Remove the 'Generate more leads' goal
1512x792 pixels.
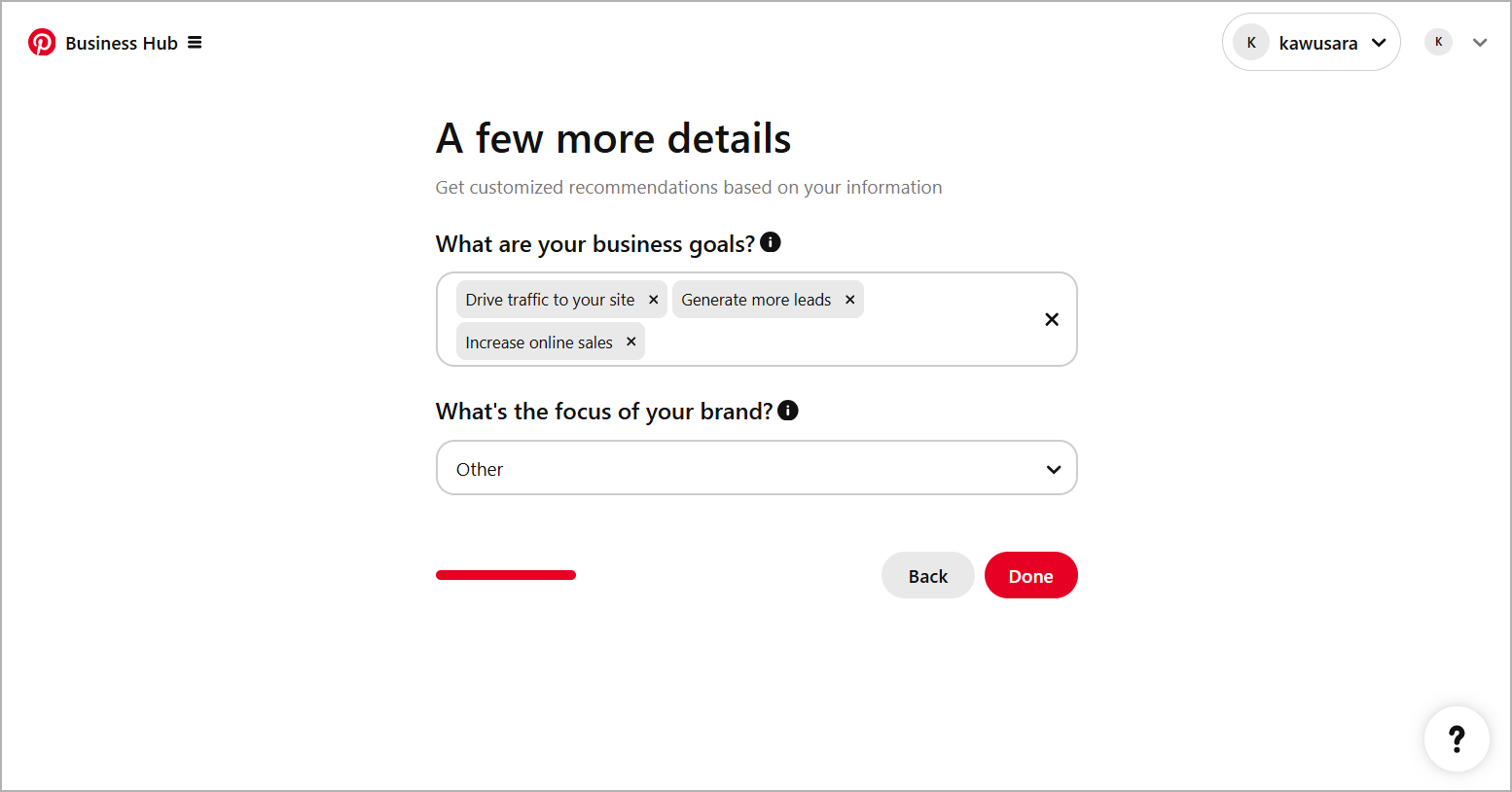coord(849,299)
